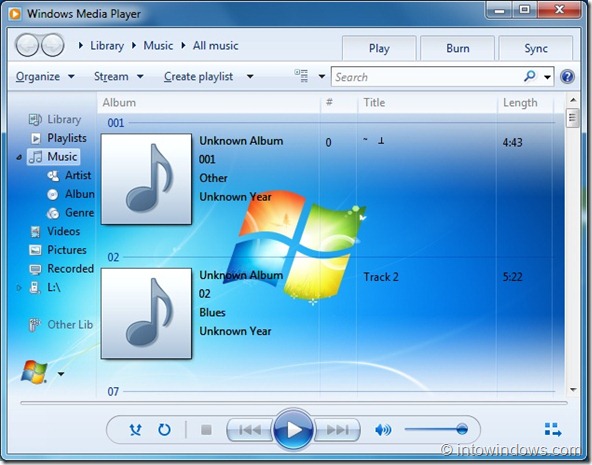Click the 4:43 track length

coord(512,143)
